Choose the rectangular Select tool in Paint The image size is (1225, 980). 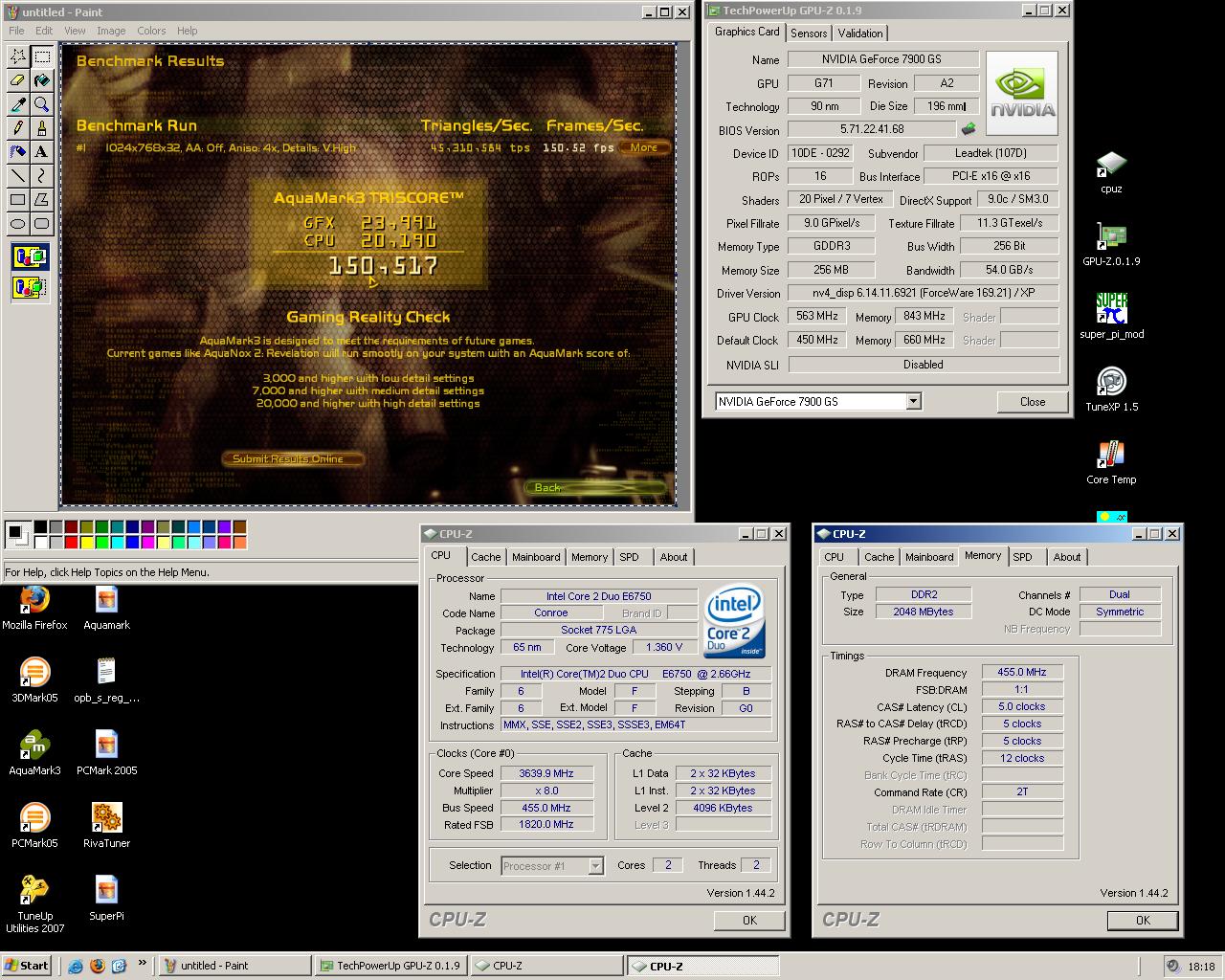pyautogui.click(x=41, y=56)
